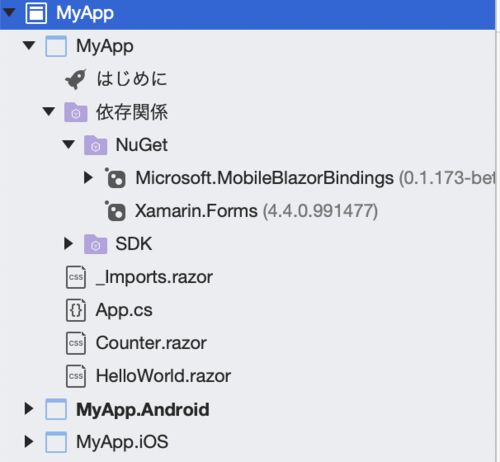Screen dimensions: 500x462
Task: Collapse the MyApp project disclosure triangle
Action: pos(29,45)
